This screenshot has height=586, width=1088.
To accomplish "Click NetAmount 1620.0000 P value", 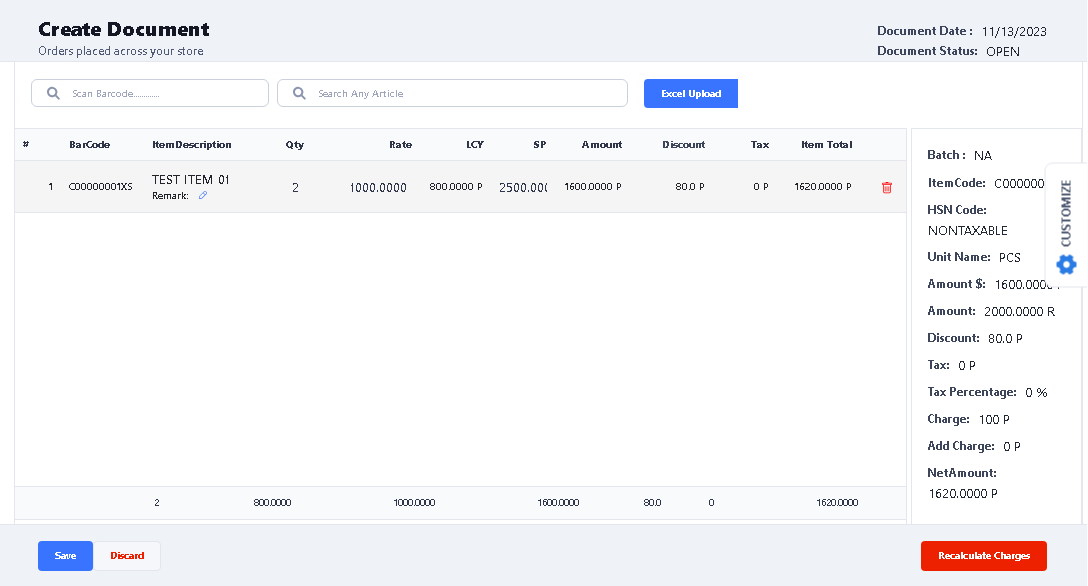I will point(963,494).
